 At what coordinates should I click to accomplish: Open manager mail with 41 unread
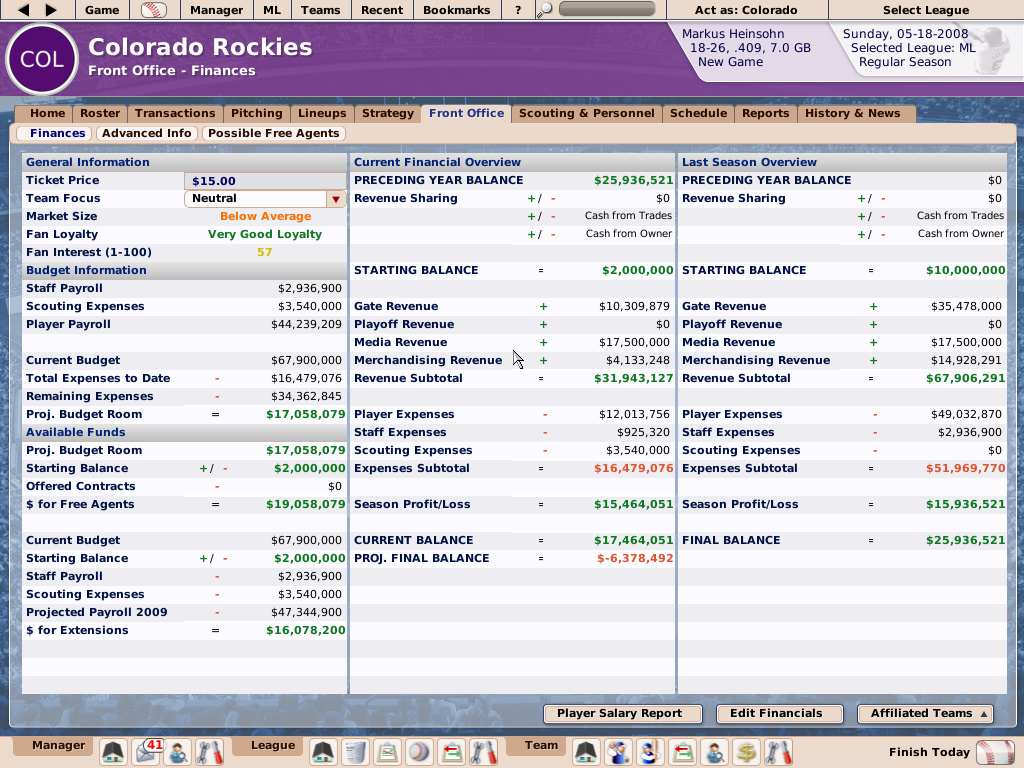(x=147, y=752)
